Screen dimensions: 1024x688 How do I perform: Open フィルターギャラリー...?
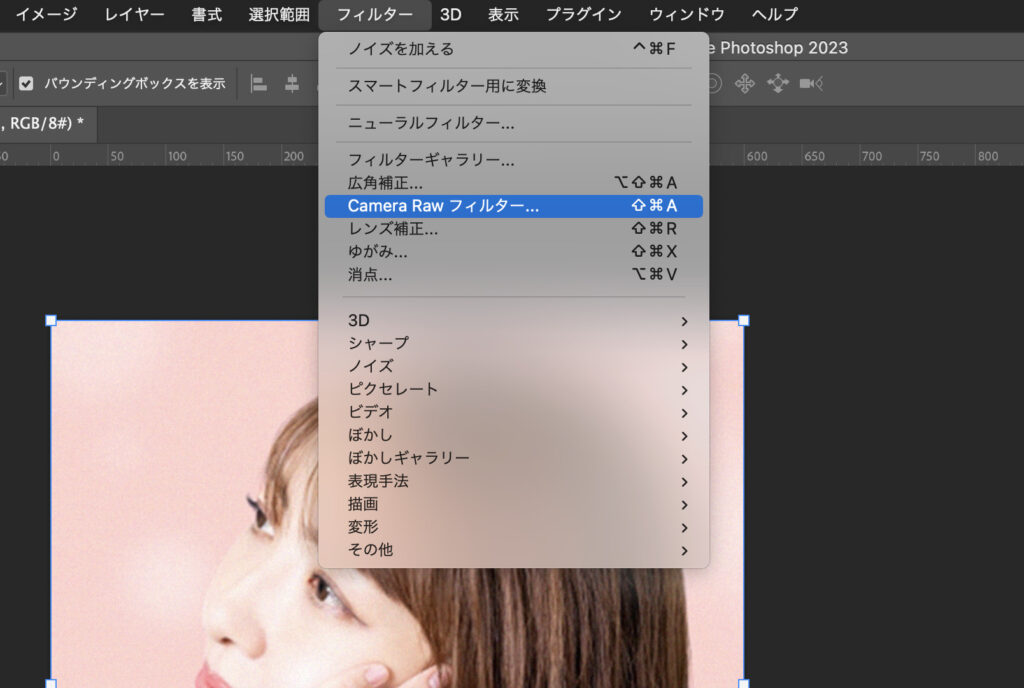[x=513, y=160]
